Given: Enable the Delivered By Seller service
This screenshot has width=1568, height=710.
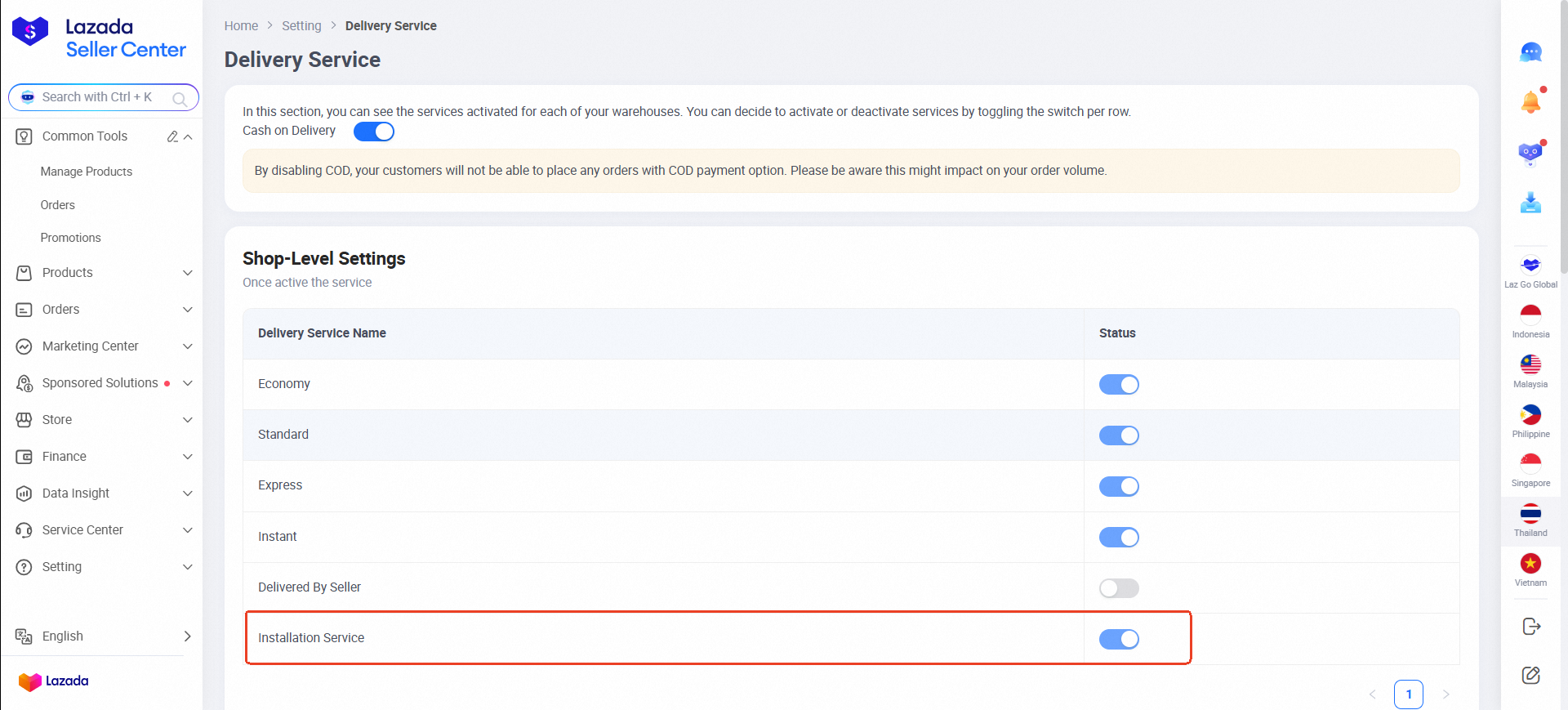Looking at the screenshot, I should pos(1119,588).
